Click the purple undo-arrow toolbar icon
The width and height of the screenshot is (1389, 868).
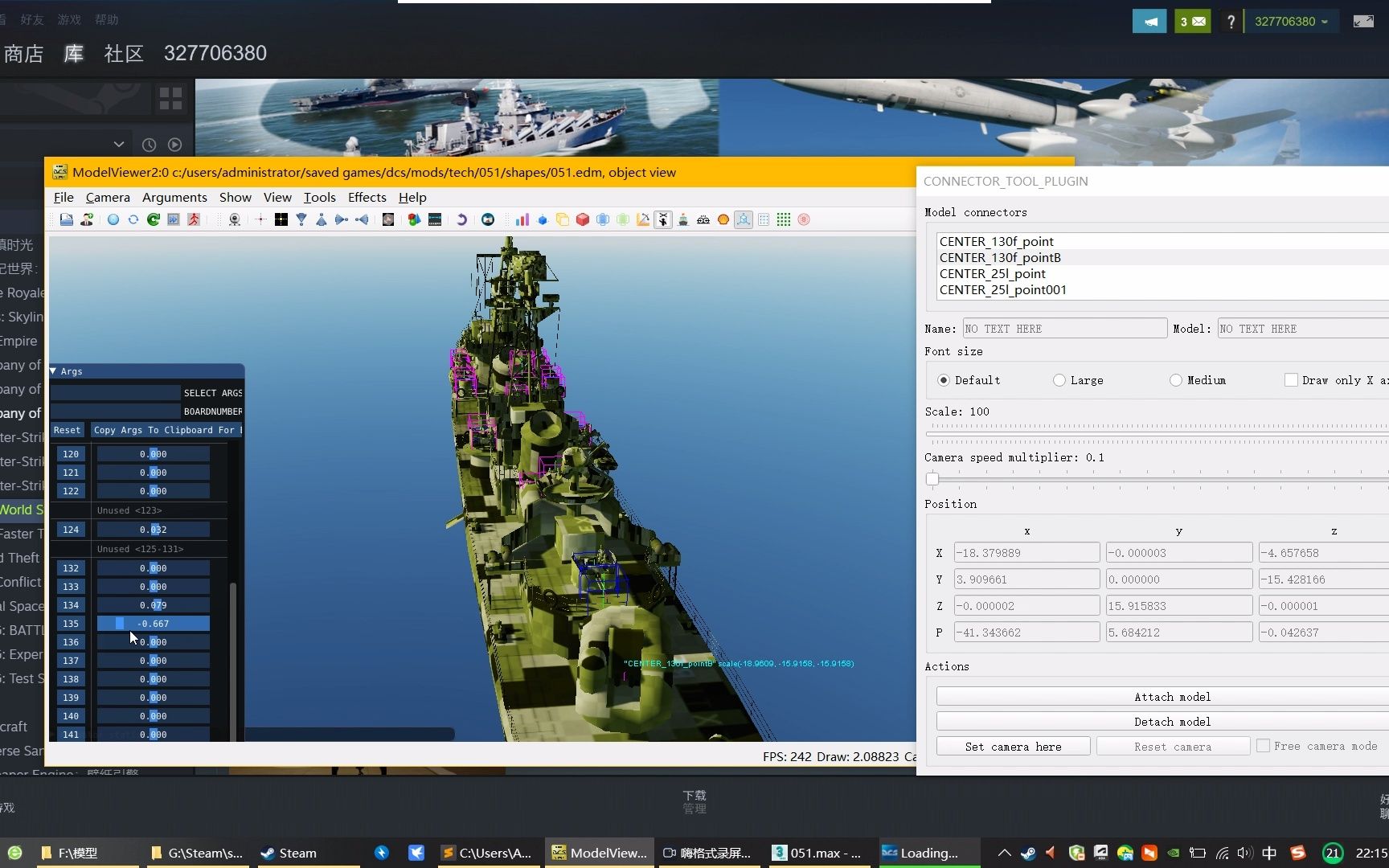pyautogui.click(x=461, y=219)
